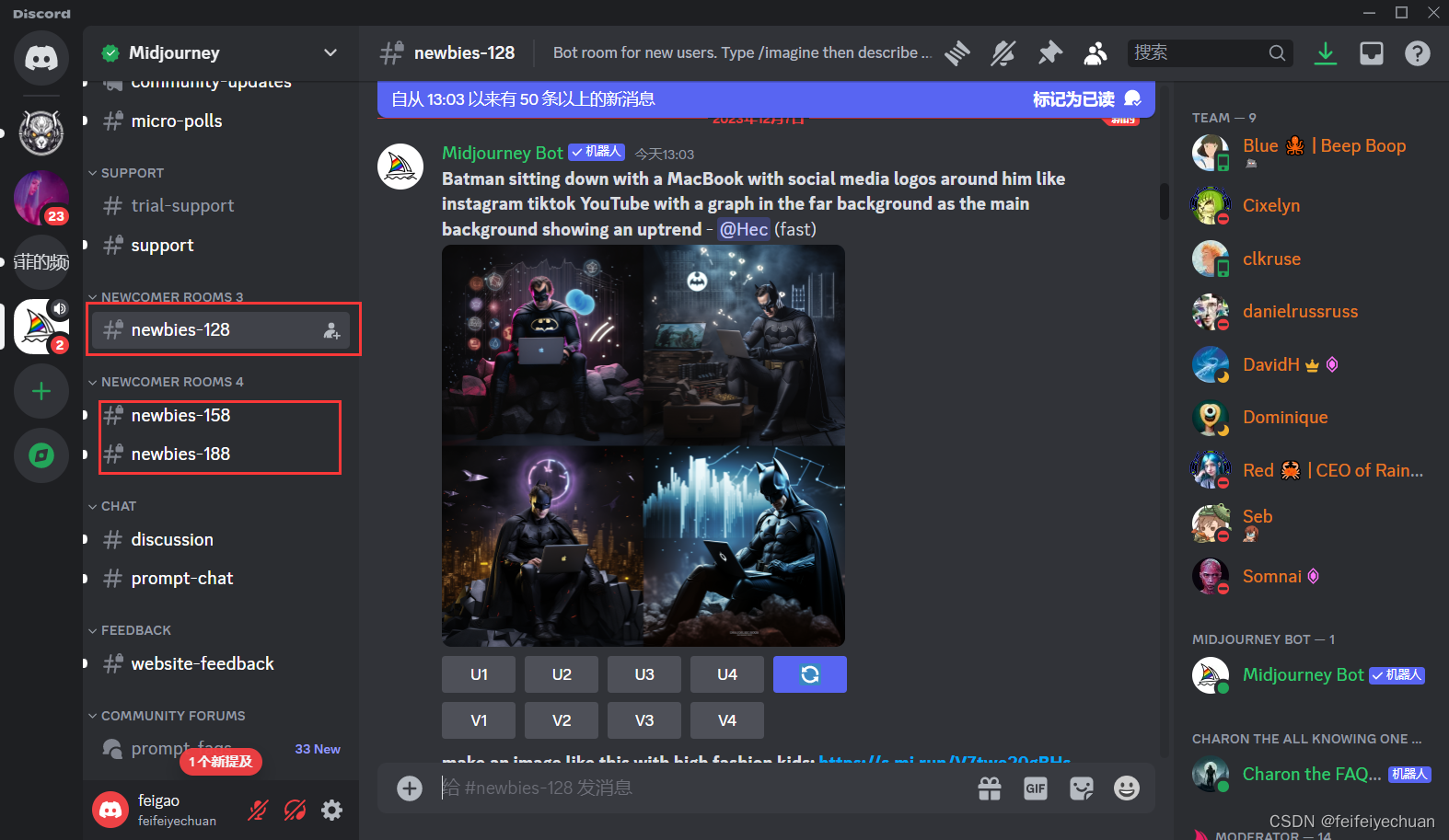Click invite icon on newbies-128 channel

[x=331, y=330]
